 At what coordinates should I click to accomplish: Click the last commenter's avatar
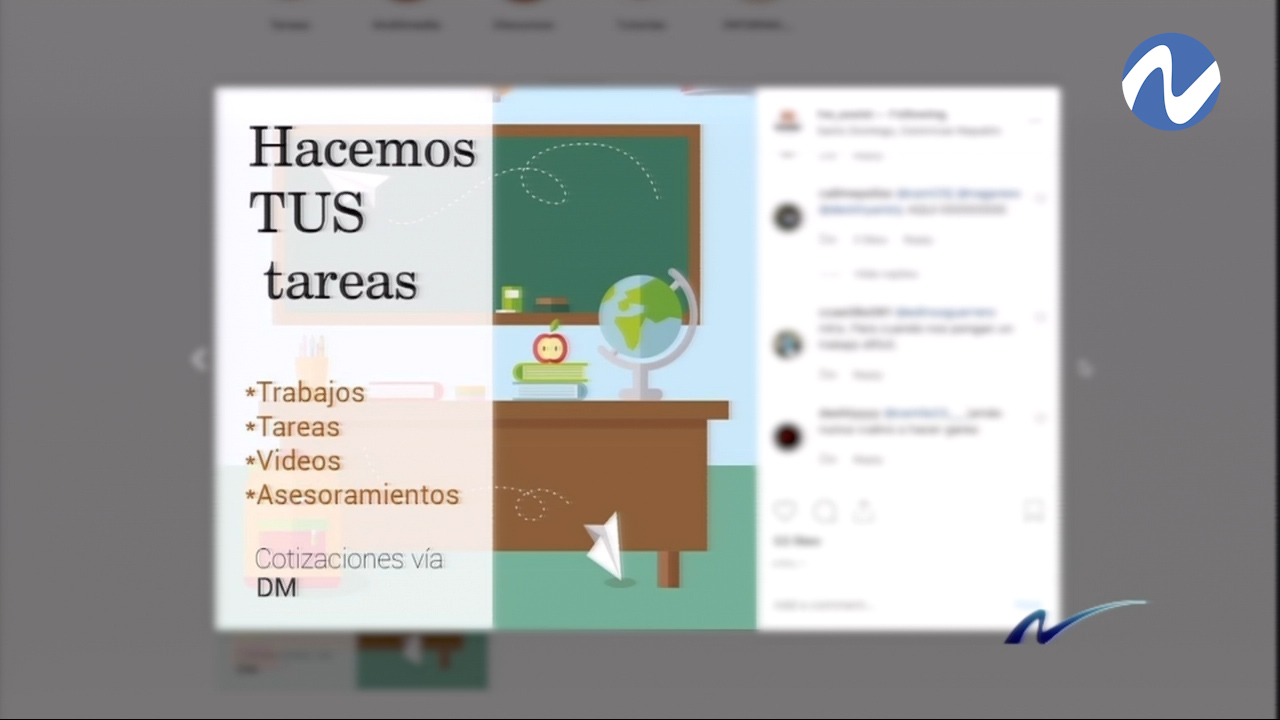point(787,437)
